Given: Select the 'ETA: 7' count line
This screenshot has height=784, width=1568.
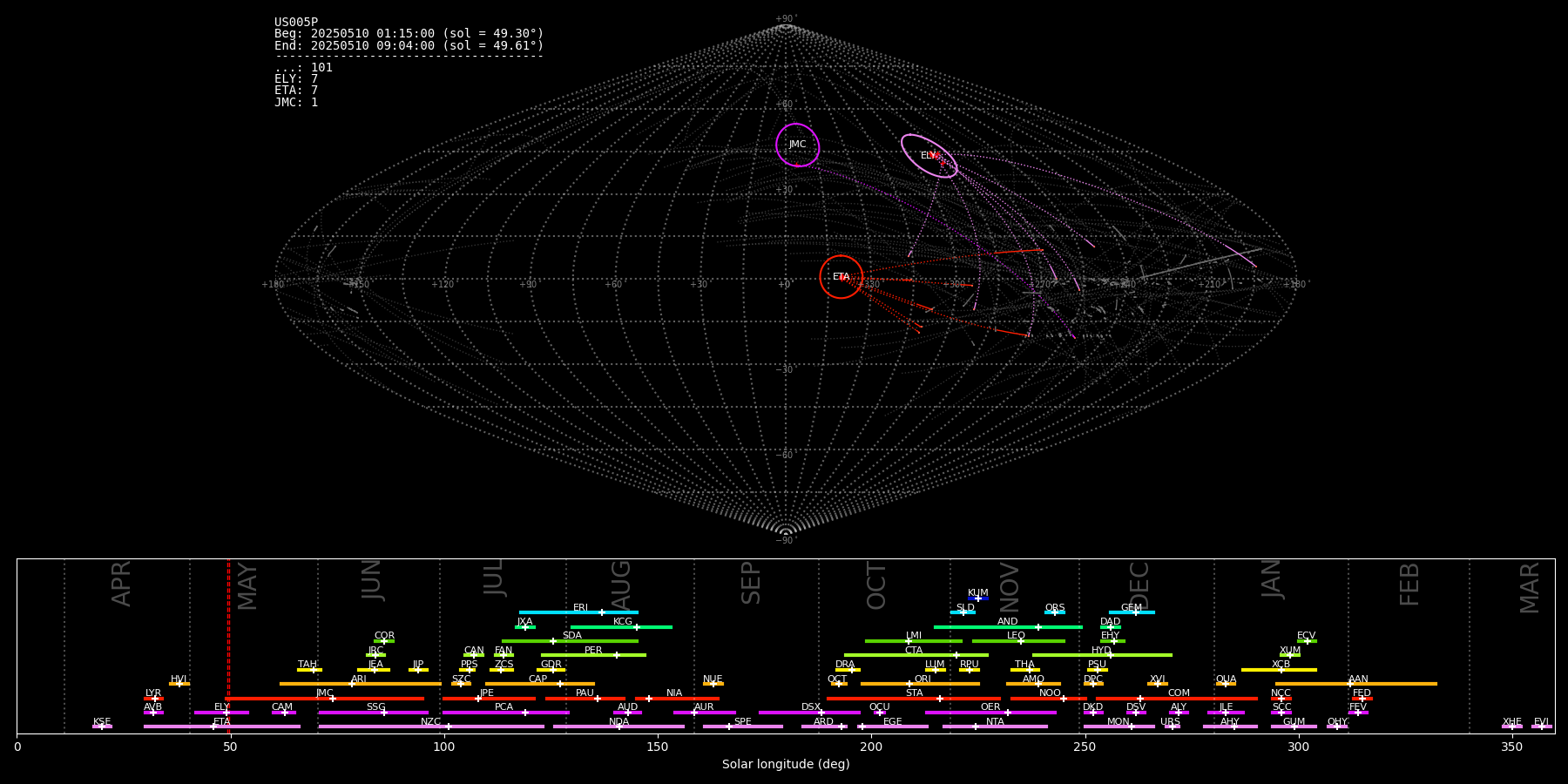Looking at the screenshot, I should pyautogui.click(x=296, y=91).
